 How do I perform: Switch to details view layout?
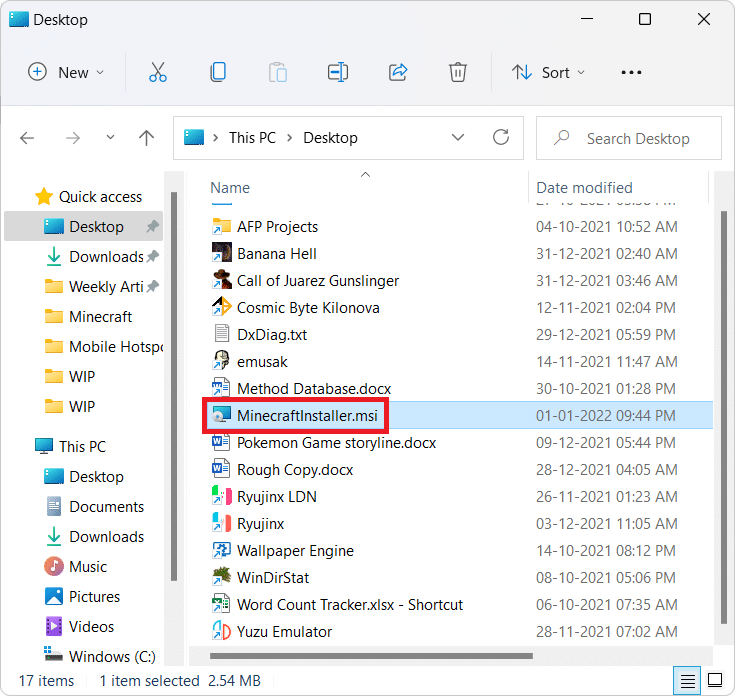[688, 681]
